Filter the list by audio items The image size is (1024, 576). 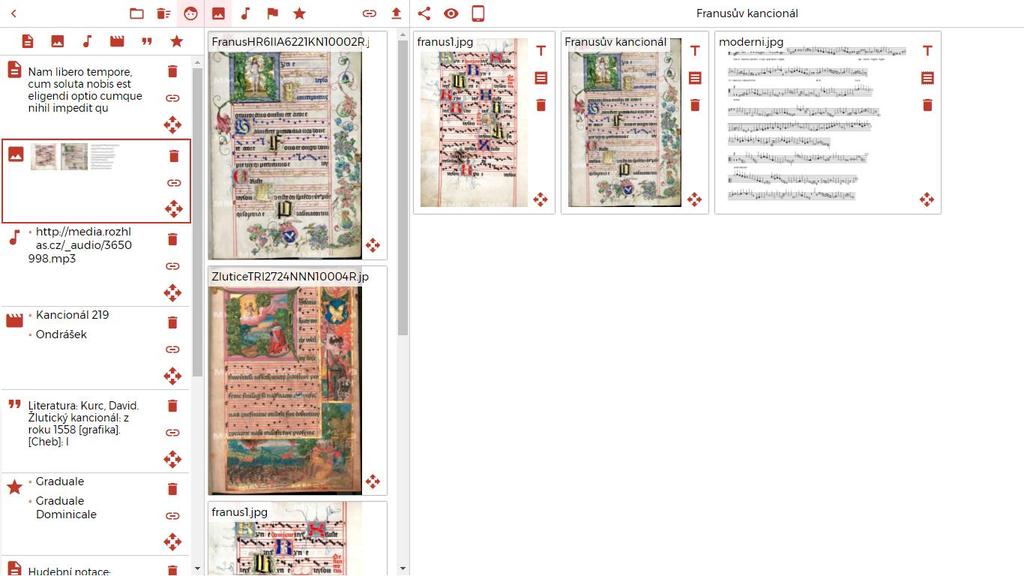tap(87, 41)
